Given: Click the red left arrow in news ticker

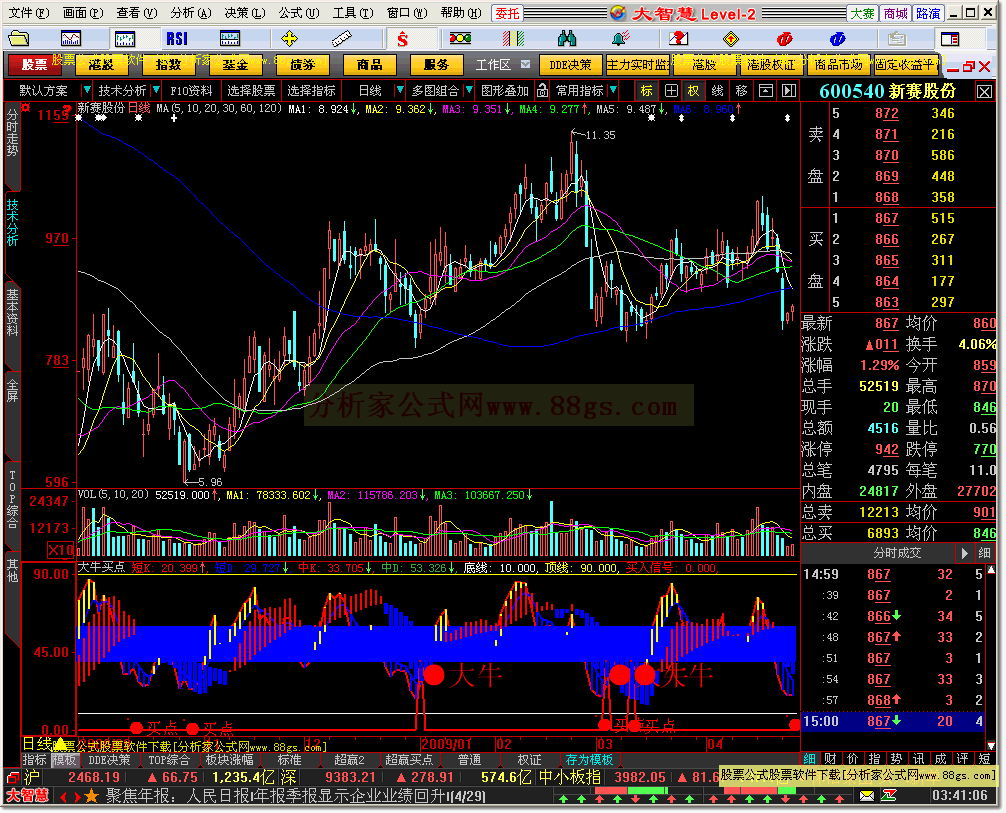Looking at the screenshot, I should coord(64,796).
